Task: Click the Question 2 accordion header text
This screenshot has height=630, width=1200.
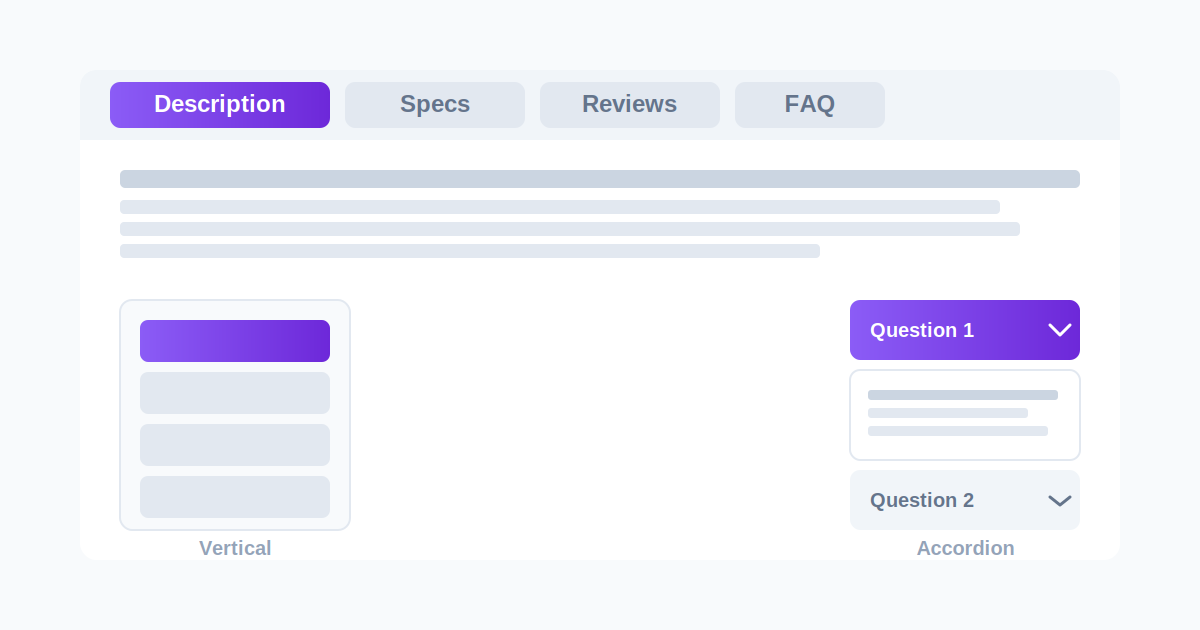Action: click(x=922, y=500)
